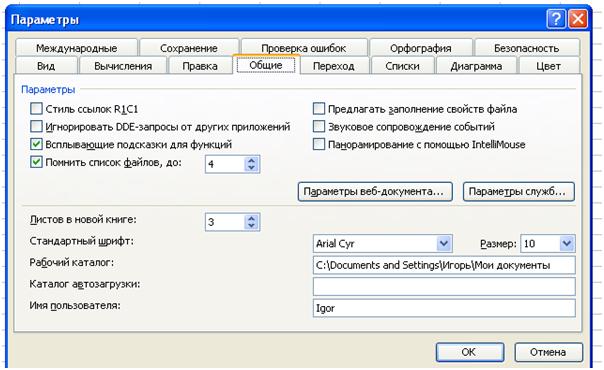Screen dimensions: 604x370
Task: Switch to the Вычисления tab
Action: [123, 66]
